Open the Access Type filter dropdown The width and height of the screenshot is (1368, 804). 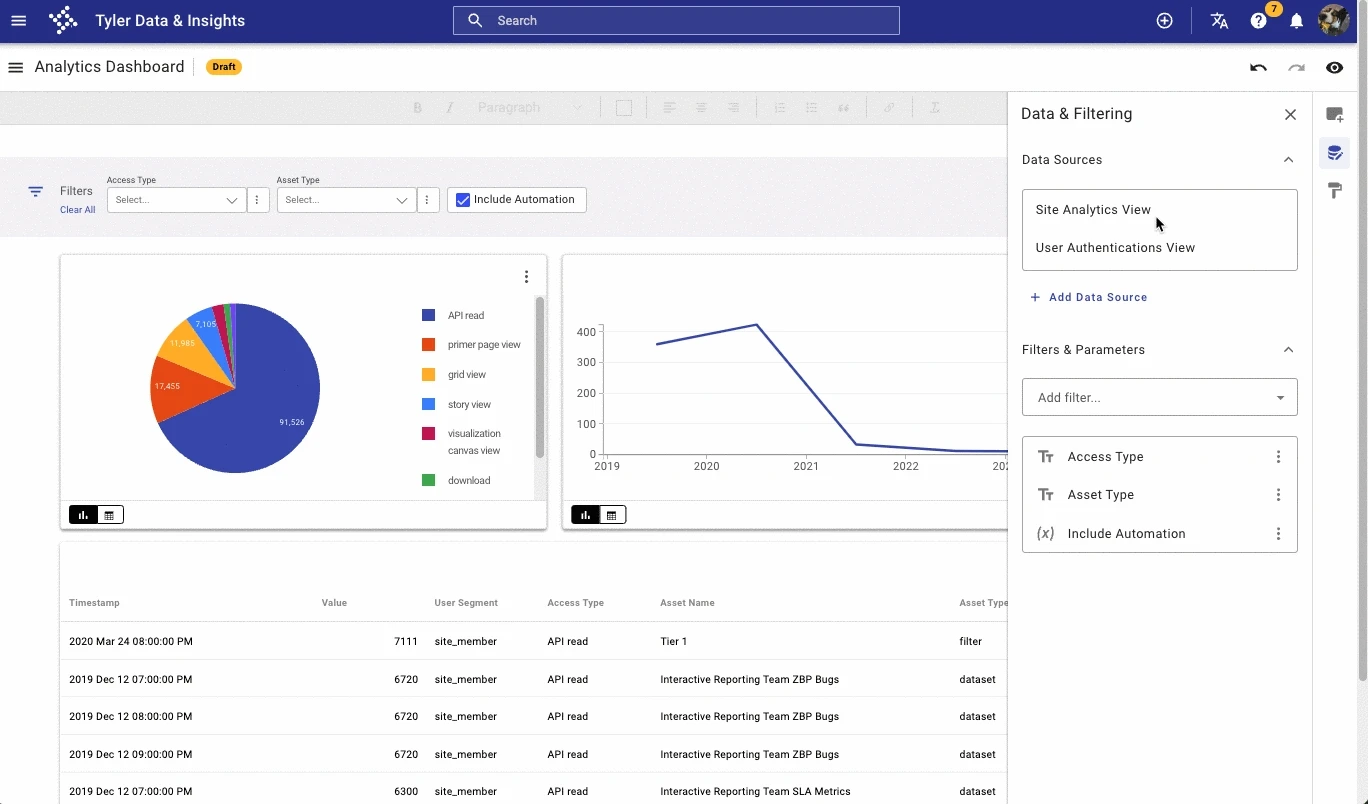tap(176, 200)
